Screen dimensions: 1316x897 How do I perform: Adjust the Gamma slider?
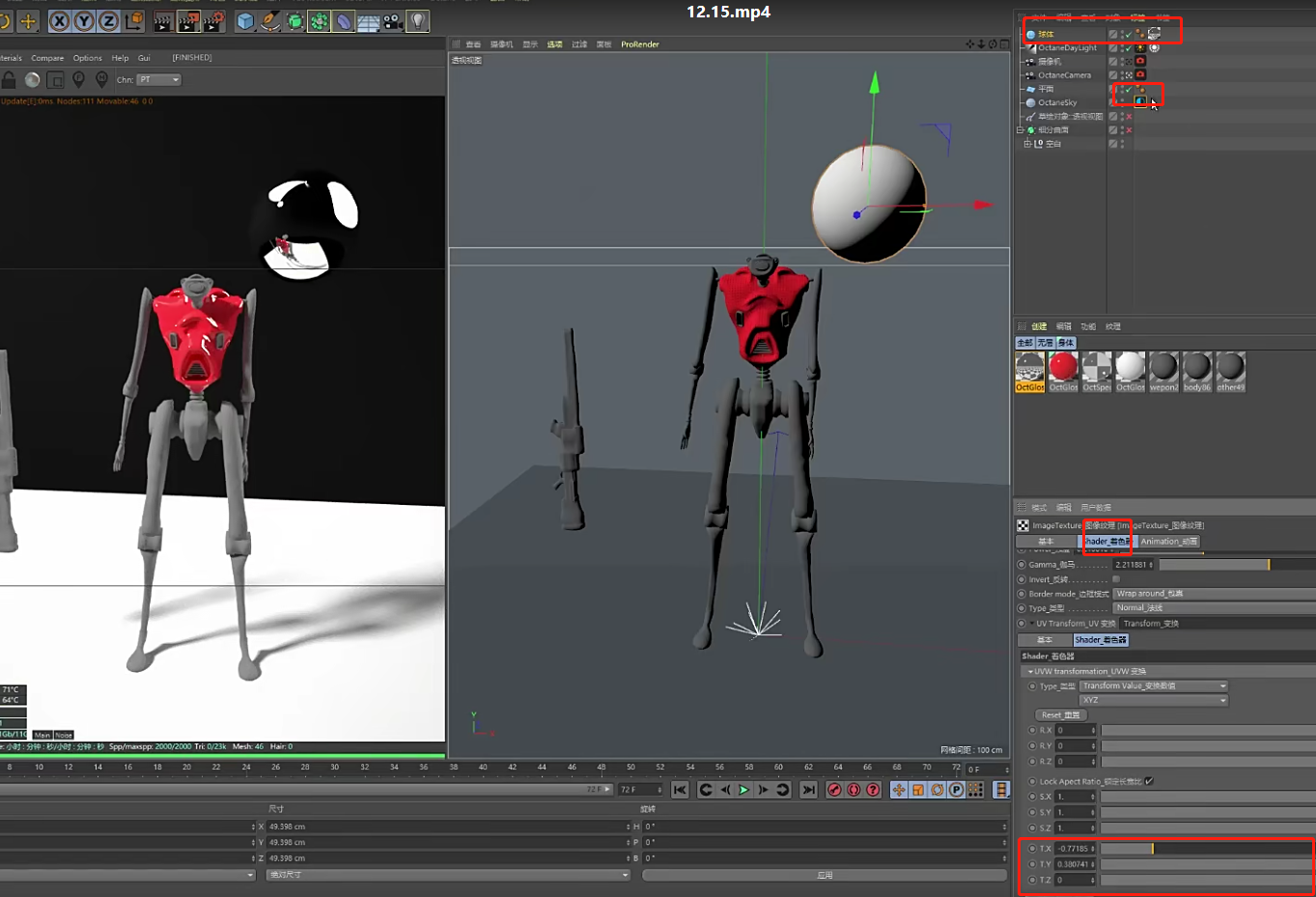tap(1237, 565)
